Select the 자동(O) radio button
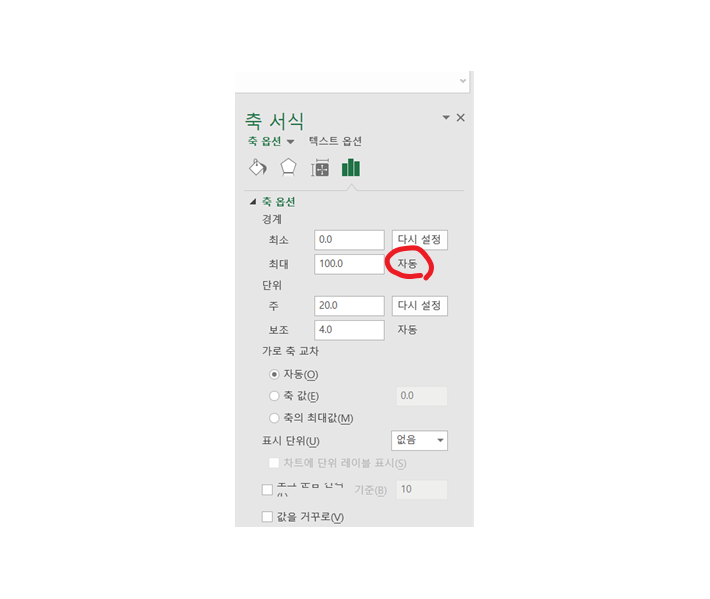Image resolution: width=710 pixels, height=599 pixels. click(x=274, y=374)
